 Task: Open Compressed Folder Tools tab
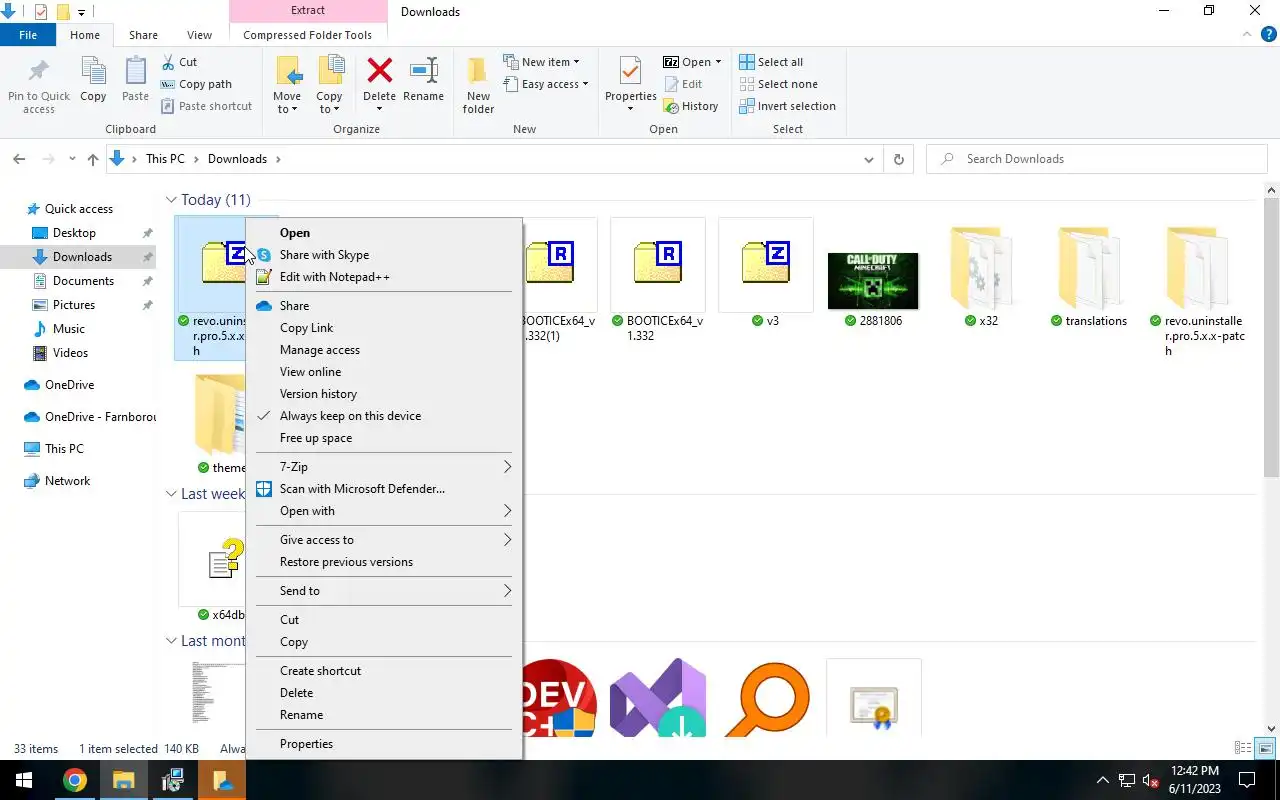click(307, 35)
